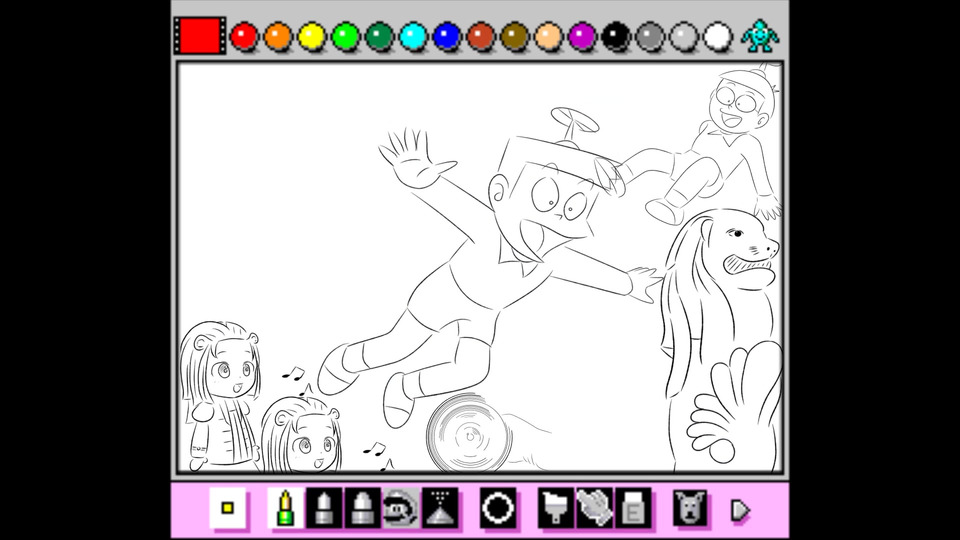The image size is (960, 540).
Task: Pick the dark gray paint ball
Action: (x=650, y=36)
